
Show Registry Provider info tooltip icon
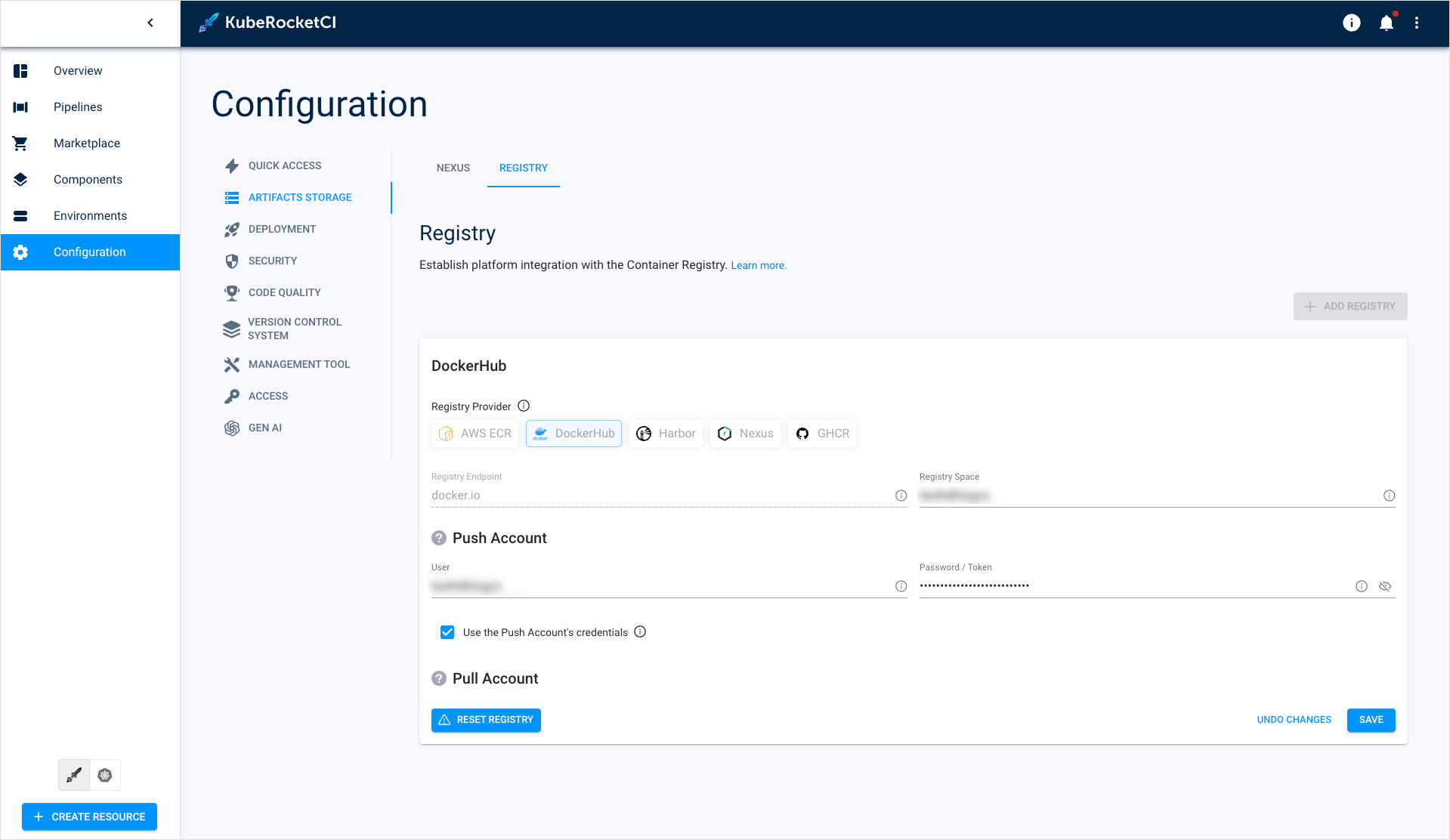coord(524,406)
